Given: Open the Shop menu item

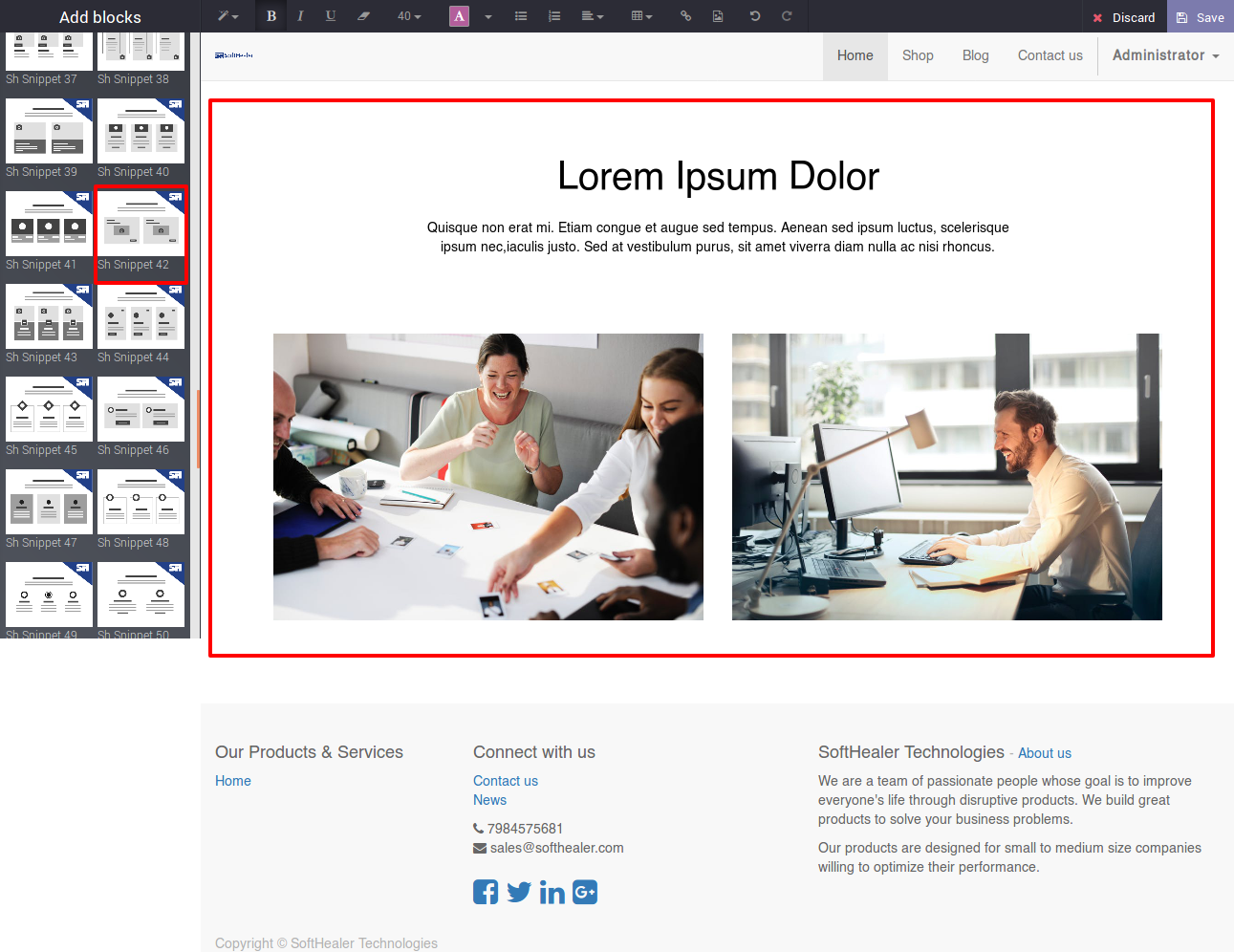Looking at the screenshot, I should pos(918,55).
